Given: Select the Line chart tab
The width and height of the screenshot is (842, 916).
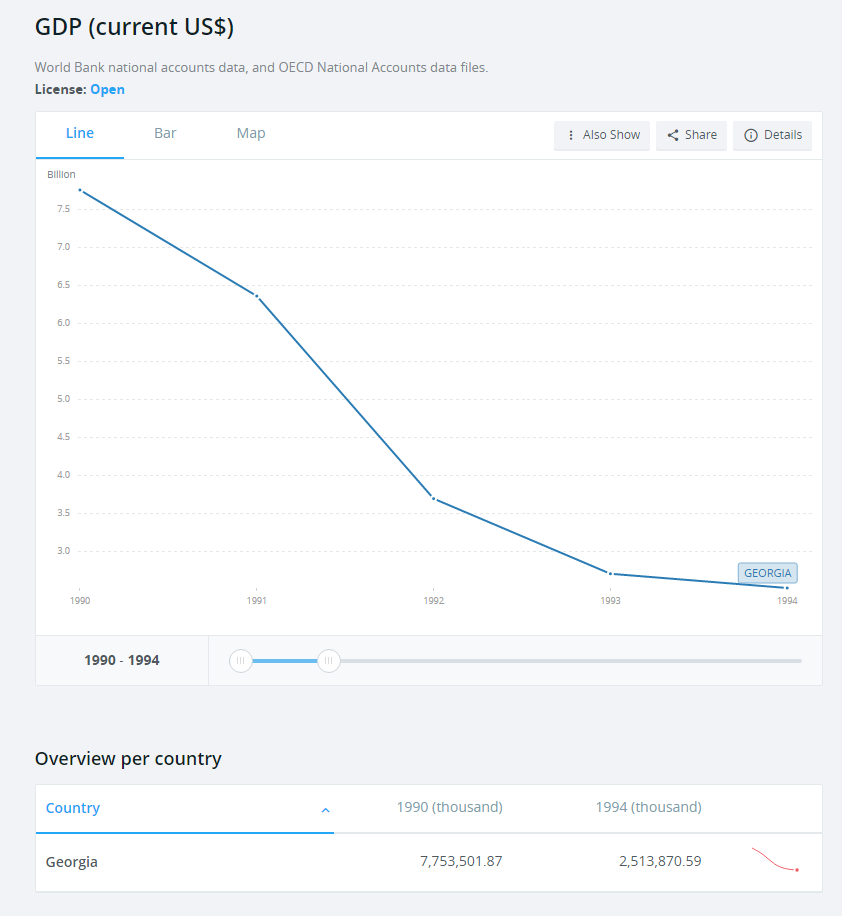Looking at the screenshot, I should click(x=80, y=133).
